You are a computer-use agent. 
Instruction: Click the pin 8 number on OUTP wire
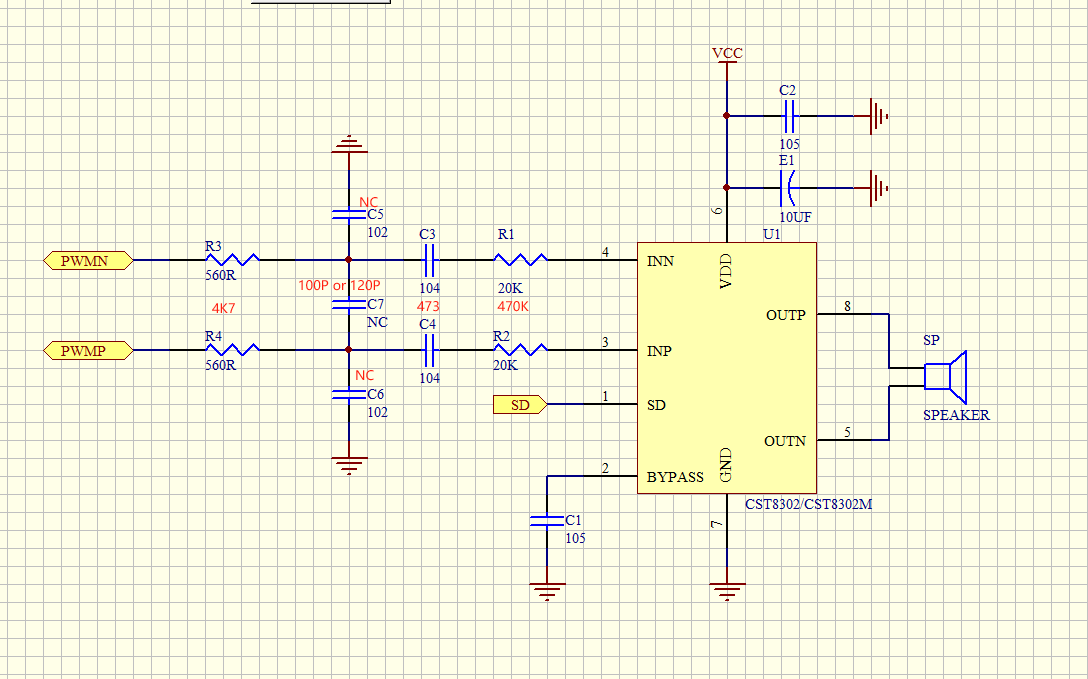pyautogui.click(x=847, y=306)
